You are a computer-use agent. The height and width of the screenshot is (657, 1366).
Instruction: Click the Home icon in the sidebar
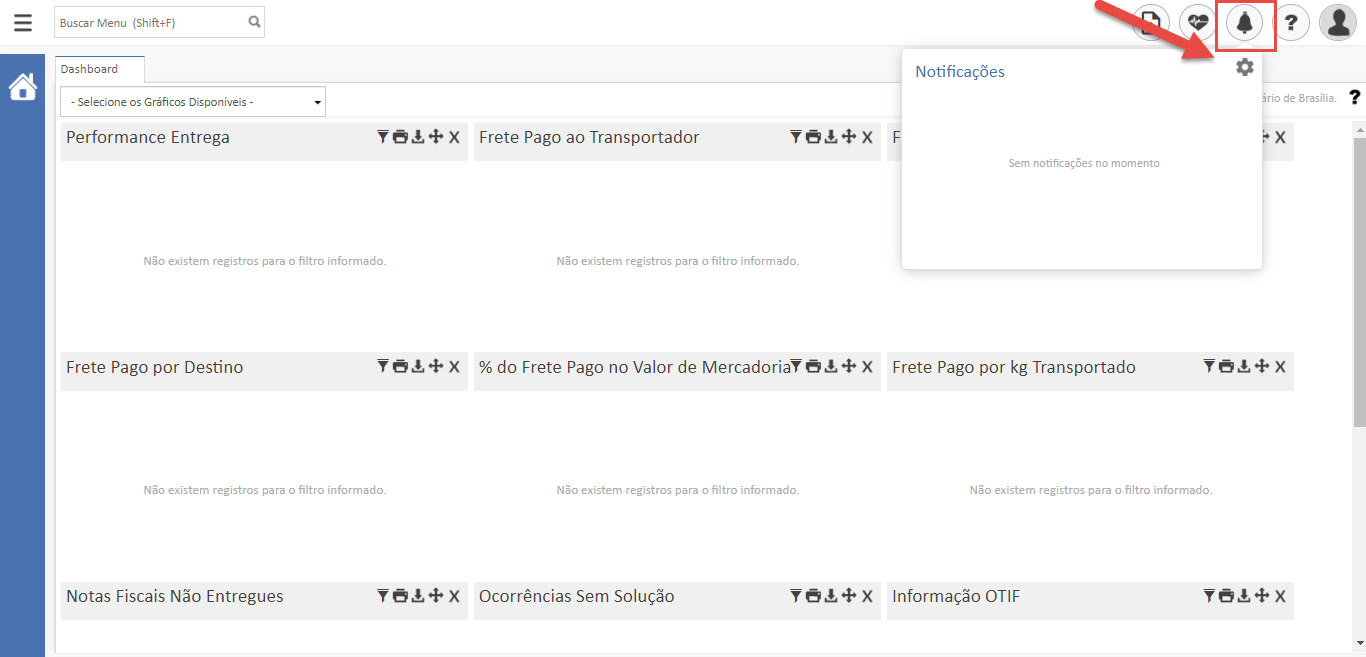(x=22, y=87)
